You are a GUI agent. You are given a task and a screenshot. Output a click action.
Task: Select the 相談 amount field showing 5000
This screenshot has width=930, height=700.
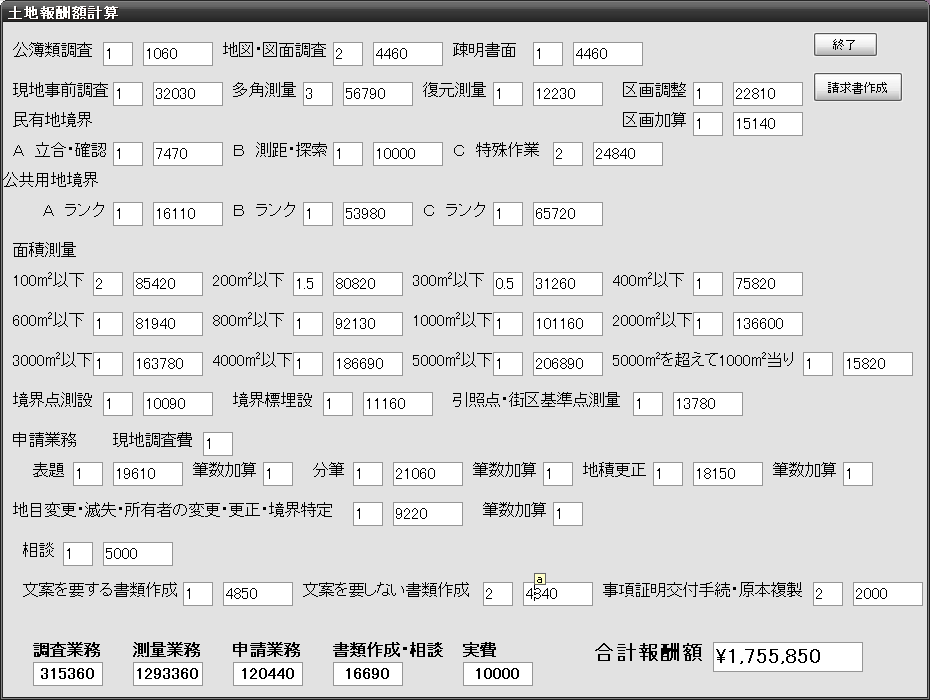tap(137, 554)
